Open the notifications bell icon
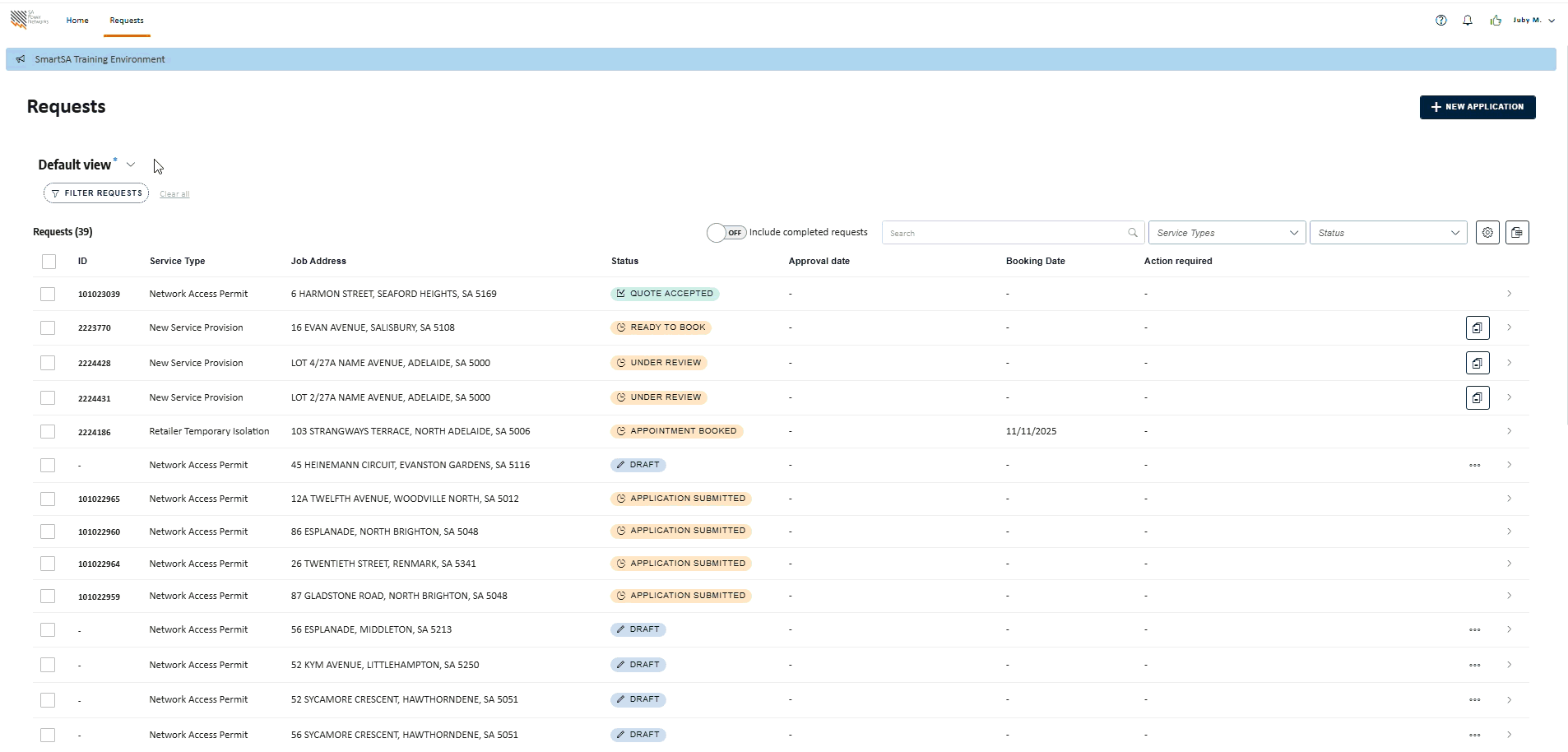 coord(1468,21)
